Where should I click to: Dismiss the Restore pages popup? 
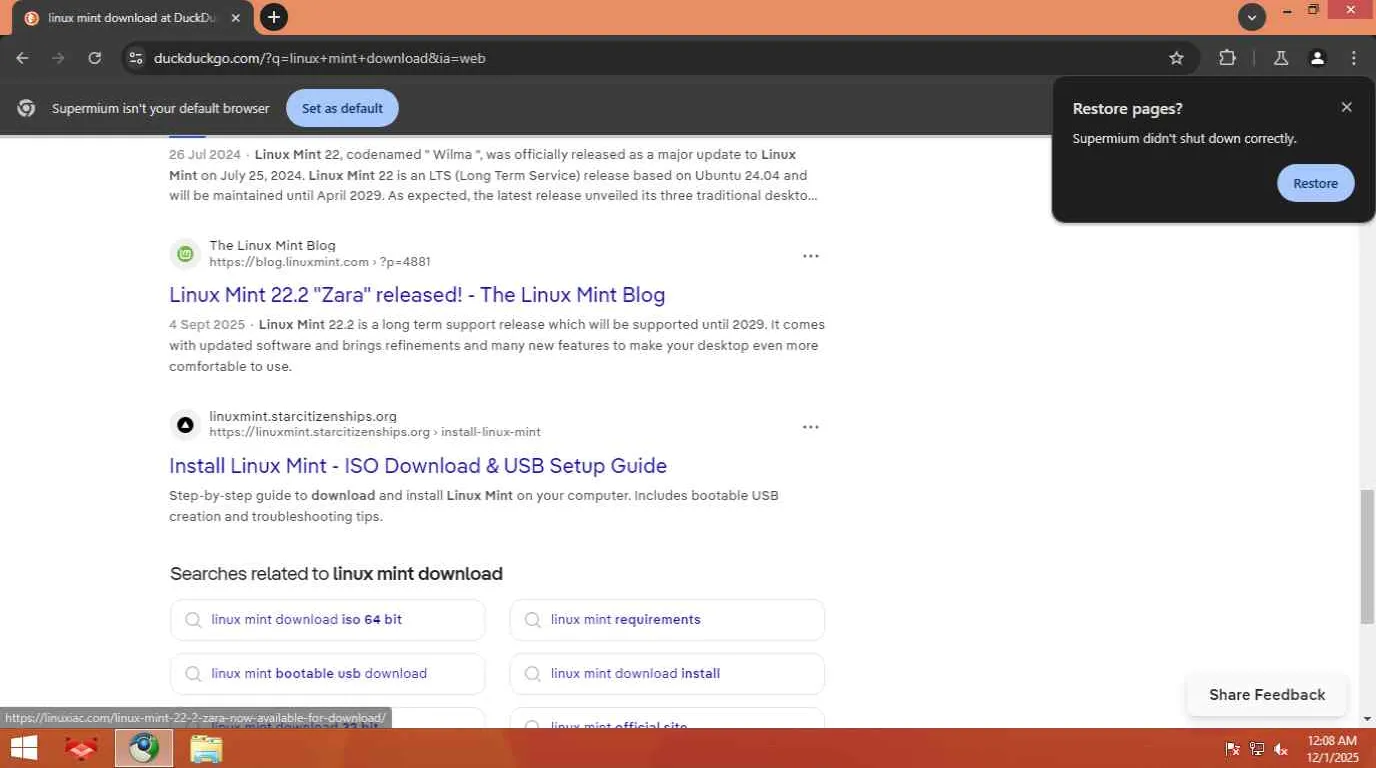pos(1347,107)
